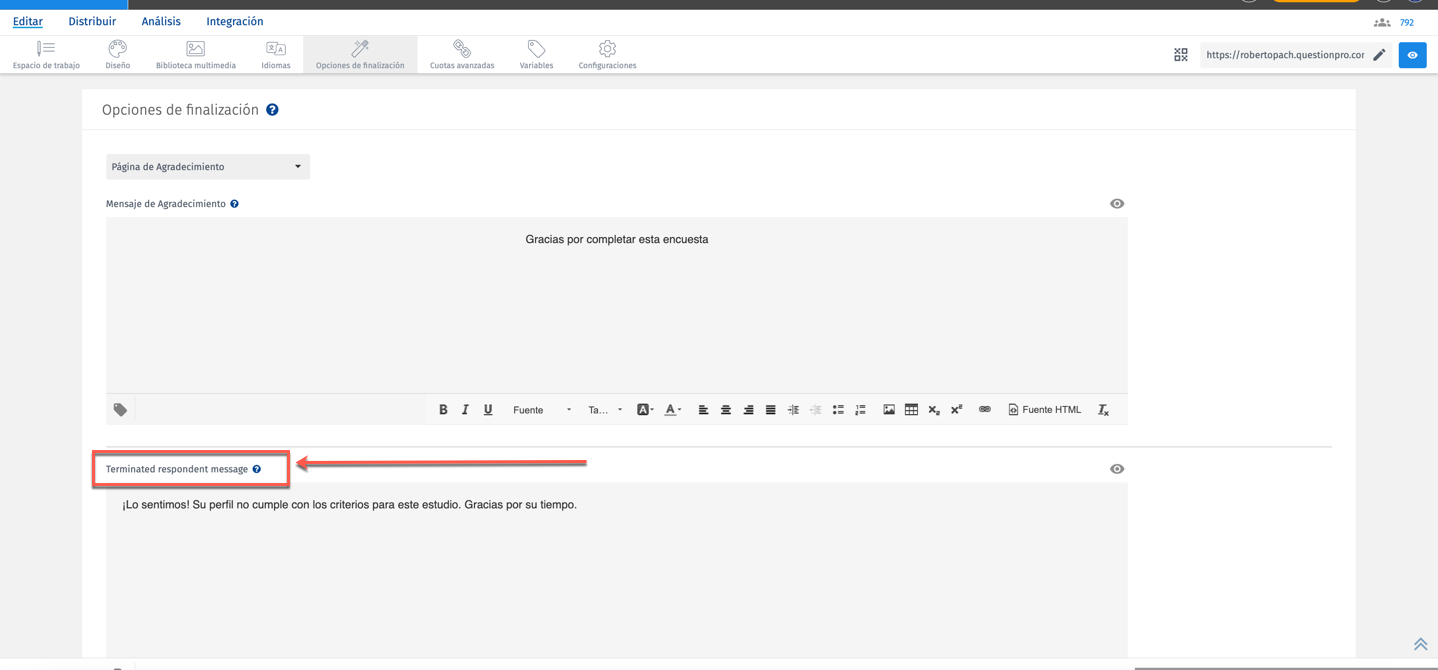
Task: Click the QR code icon near survey URL
Action: point(1180,54)
